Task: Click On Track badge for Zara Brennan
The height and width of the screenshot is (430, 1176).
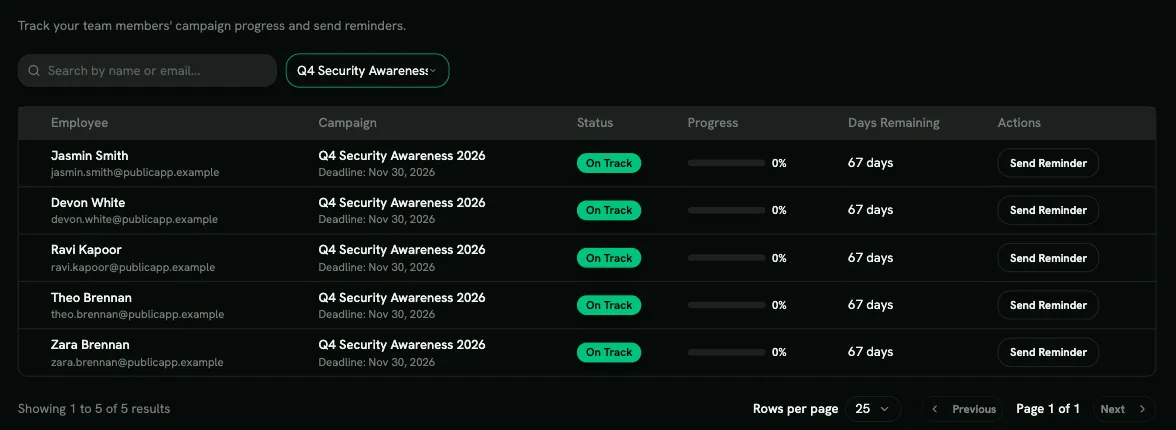Action: 609,352
